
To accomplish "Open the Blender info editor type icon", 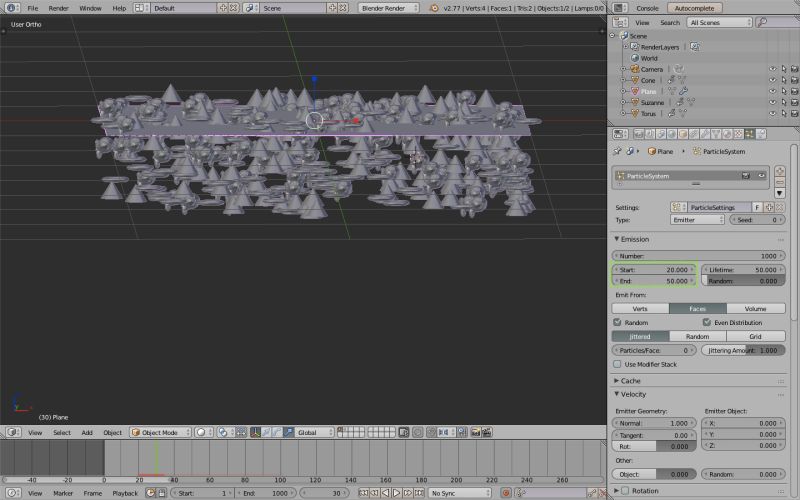I will (11, 8).
